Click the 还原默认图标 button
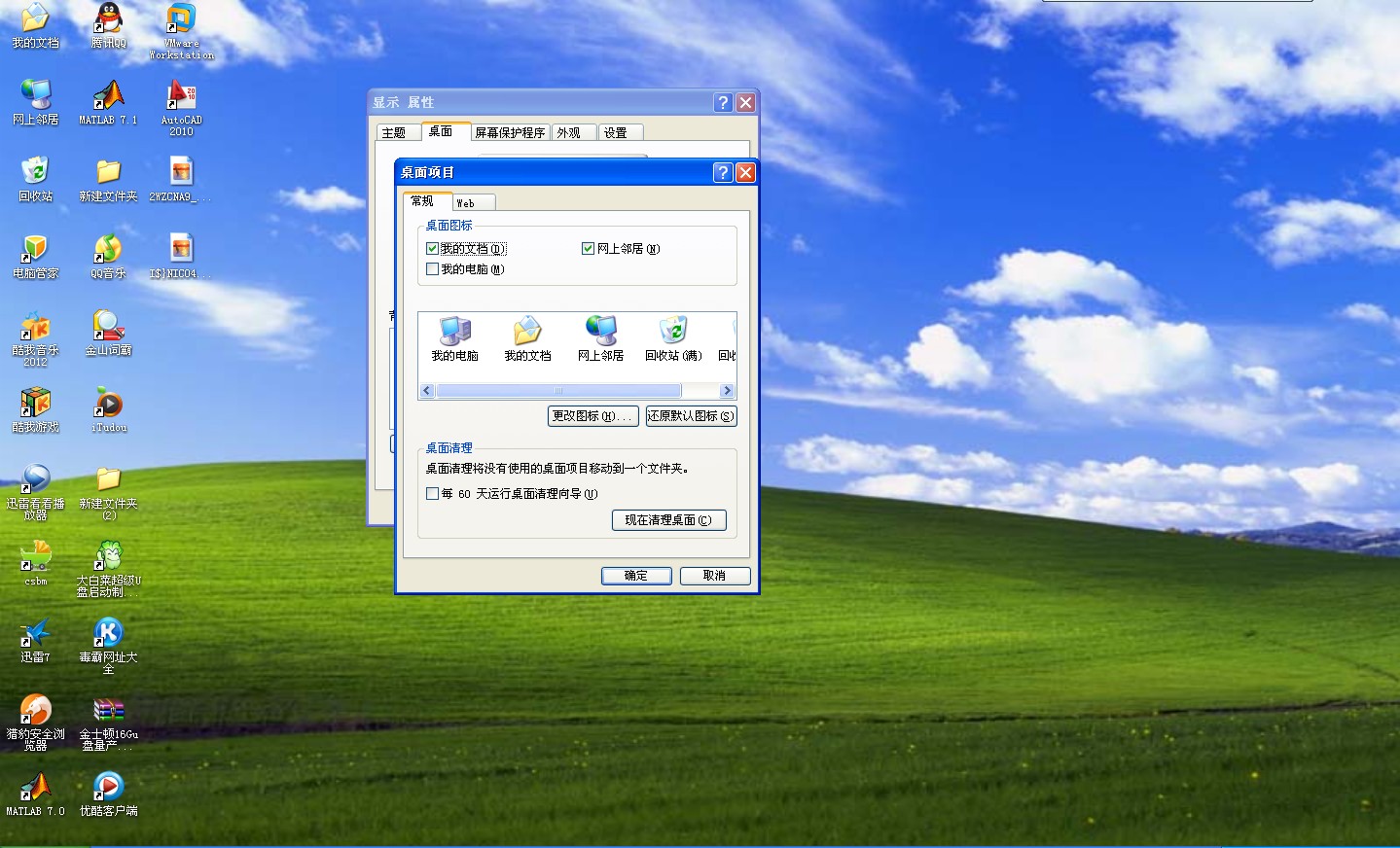The width and height of the screenshot is (1400, 848). (x=691, y=416)
